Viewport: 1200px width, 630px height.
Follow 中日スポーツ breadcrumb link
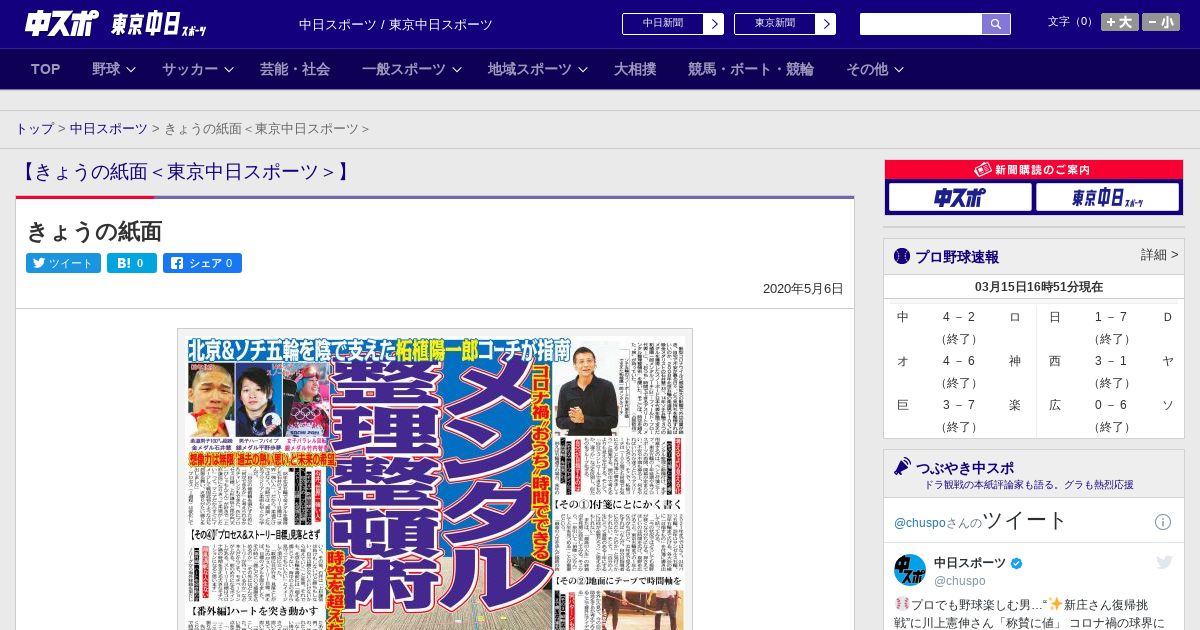[109, 129]
